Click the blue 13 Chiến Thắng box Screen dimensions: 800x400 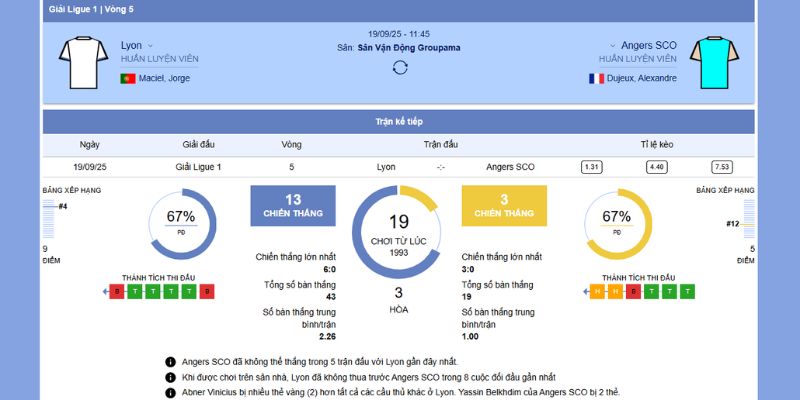(x=293, y=205)
